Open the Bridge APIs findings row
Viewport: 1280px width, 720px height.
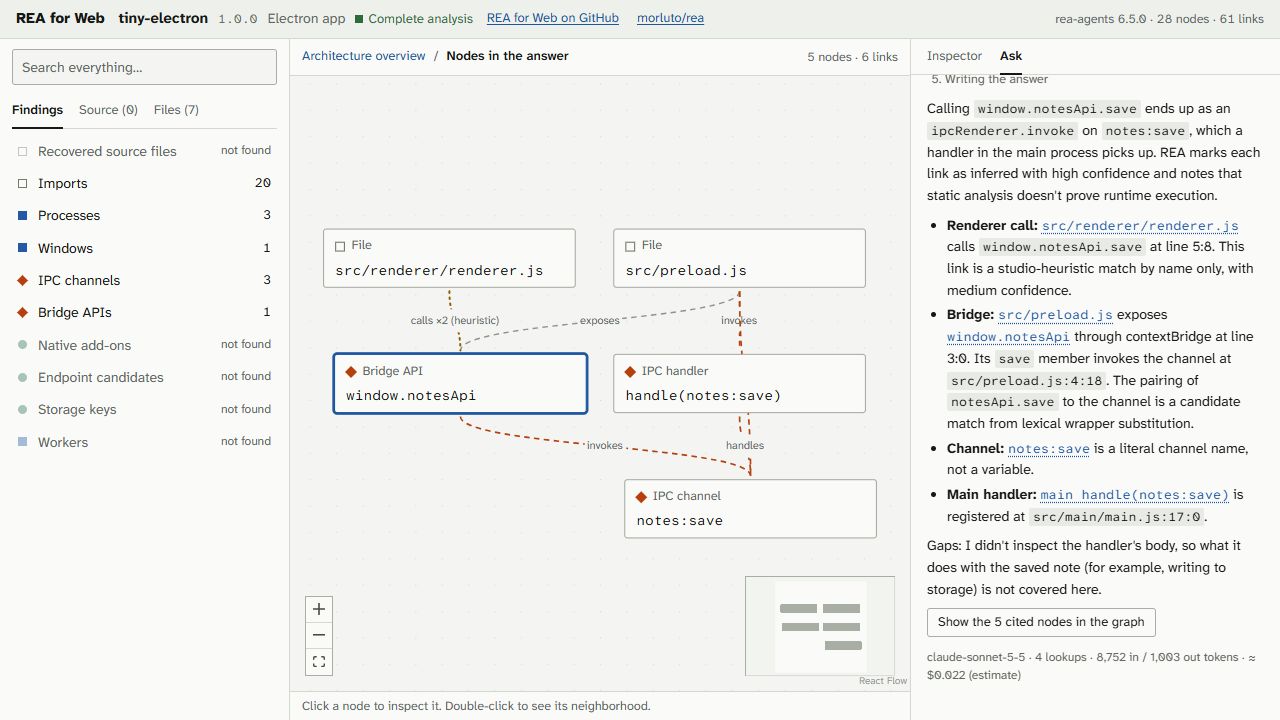tap(144, 312)
